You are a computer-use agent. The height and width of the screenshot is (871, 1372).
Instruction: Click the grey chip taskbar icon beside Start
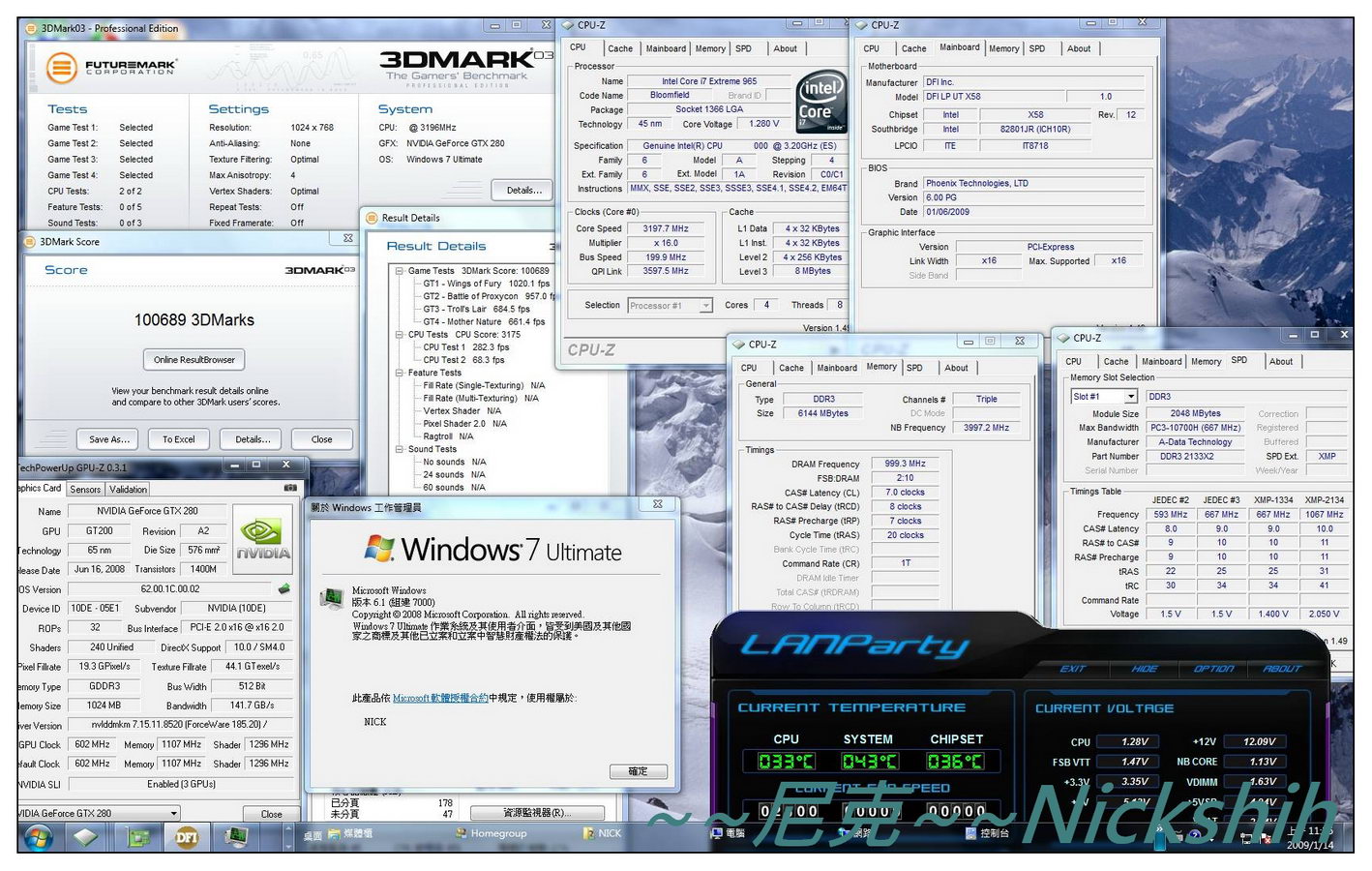pos(86,837)
